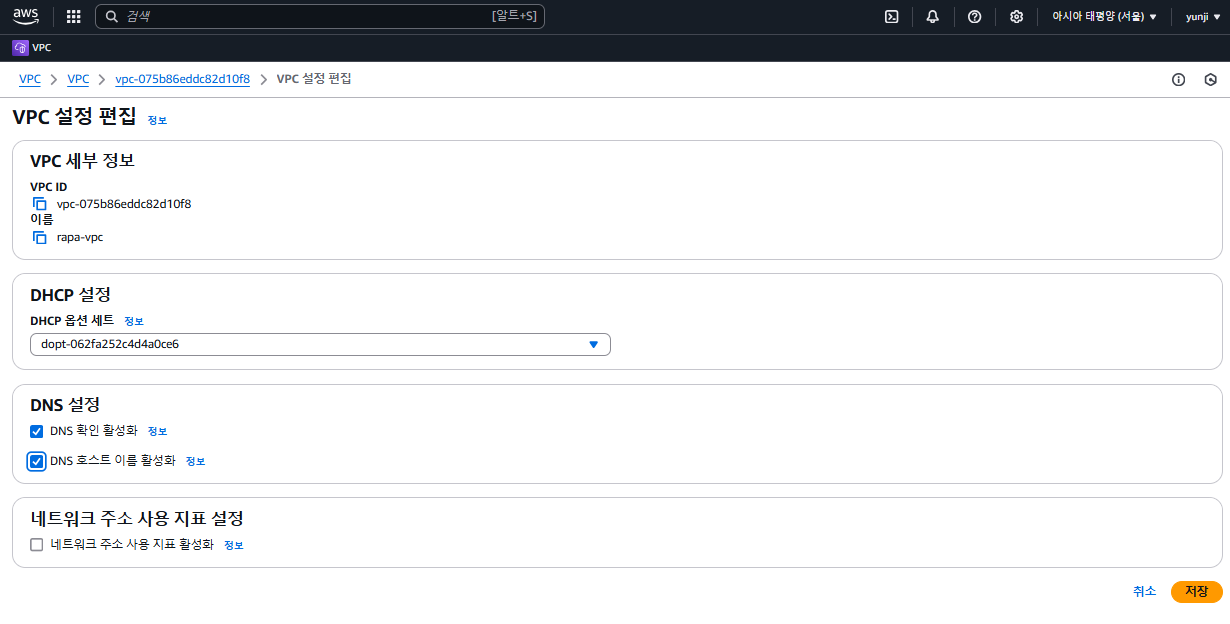Open the AWS console home logo
This screenshot has width=1230, height=624.
pyautogui.click(x=26, y=16)
